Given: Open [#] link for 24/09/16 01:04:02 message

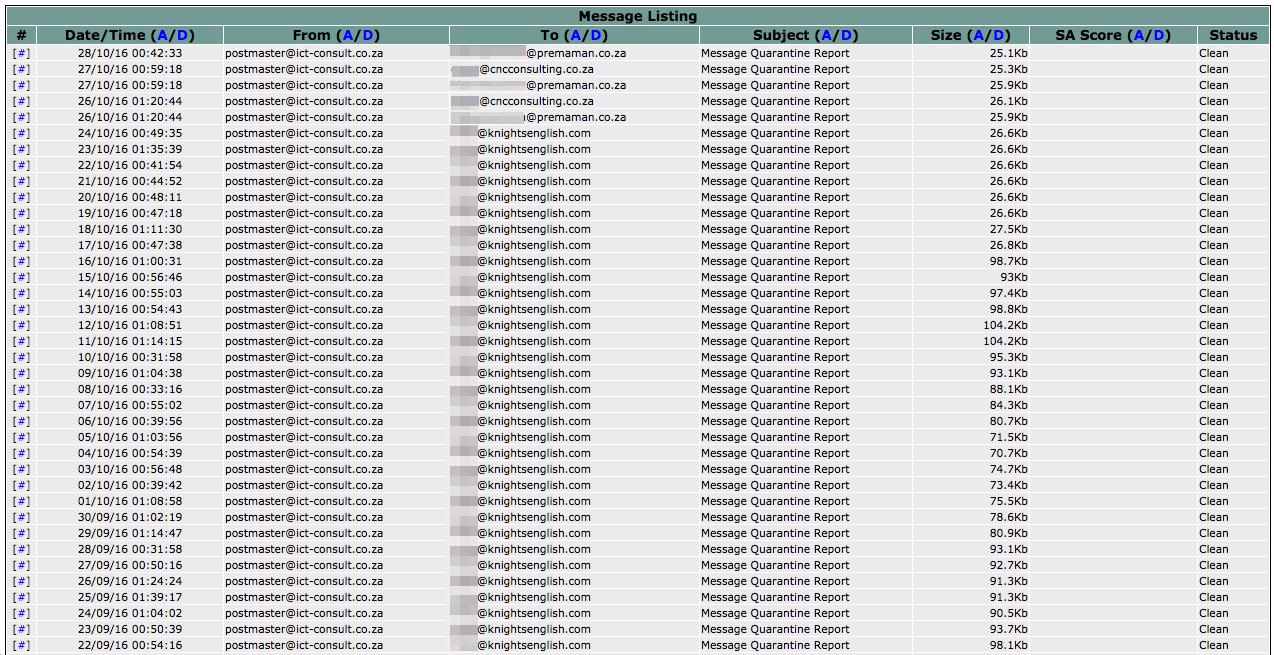Looking at the screenshot, I should pyautogui.click(x=21, y=613).
